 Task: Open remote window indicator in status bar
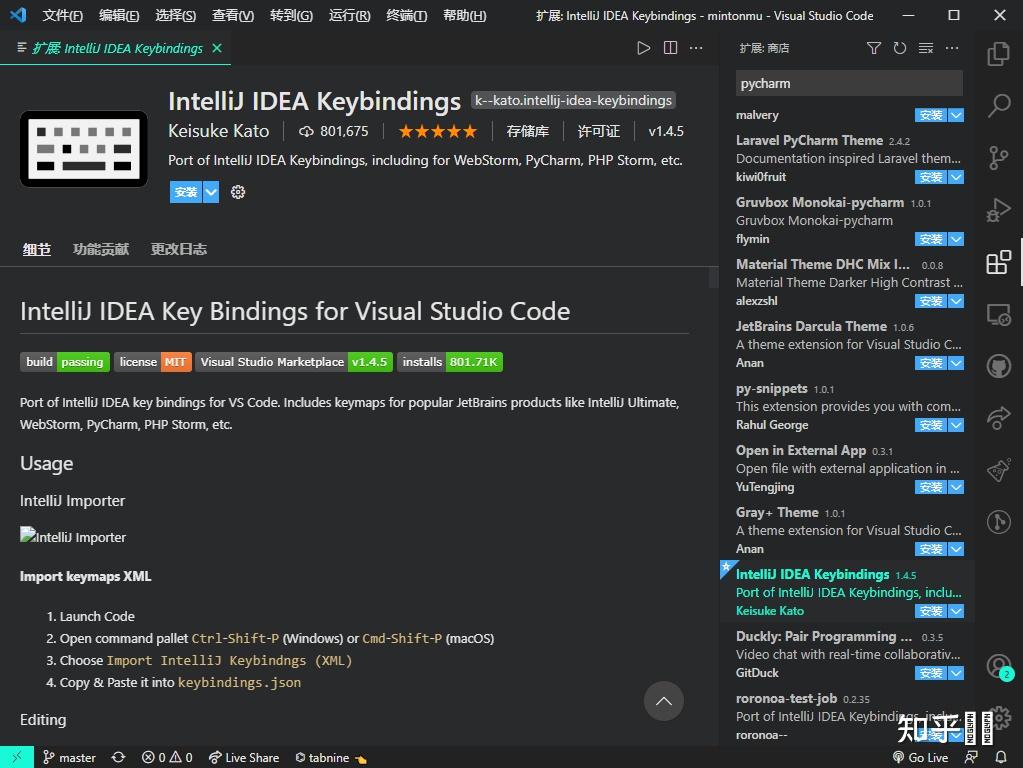[17, 758]
